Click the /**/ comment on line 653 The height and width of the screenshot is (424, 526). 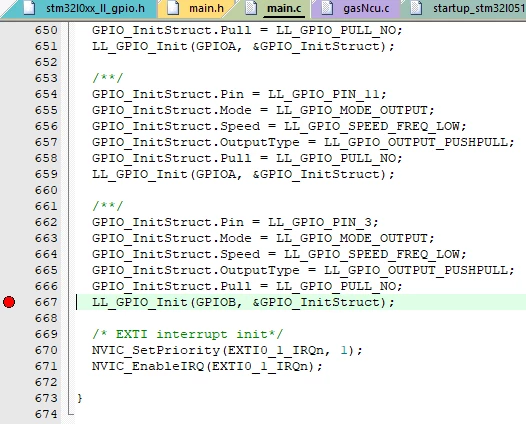(x=108, y=78)
